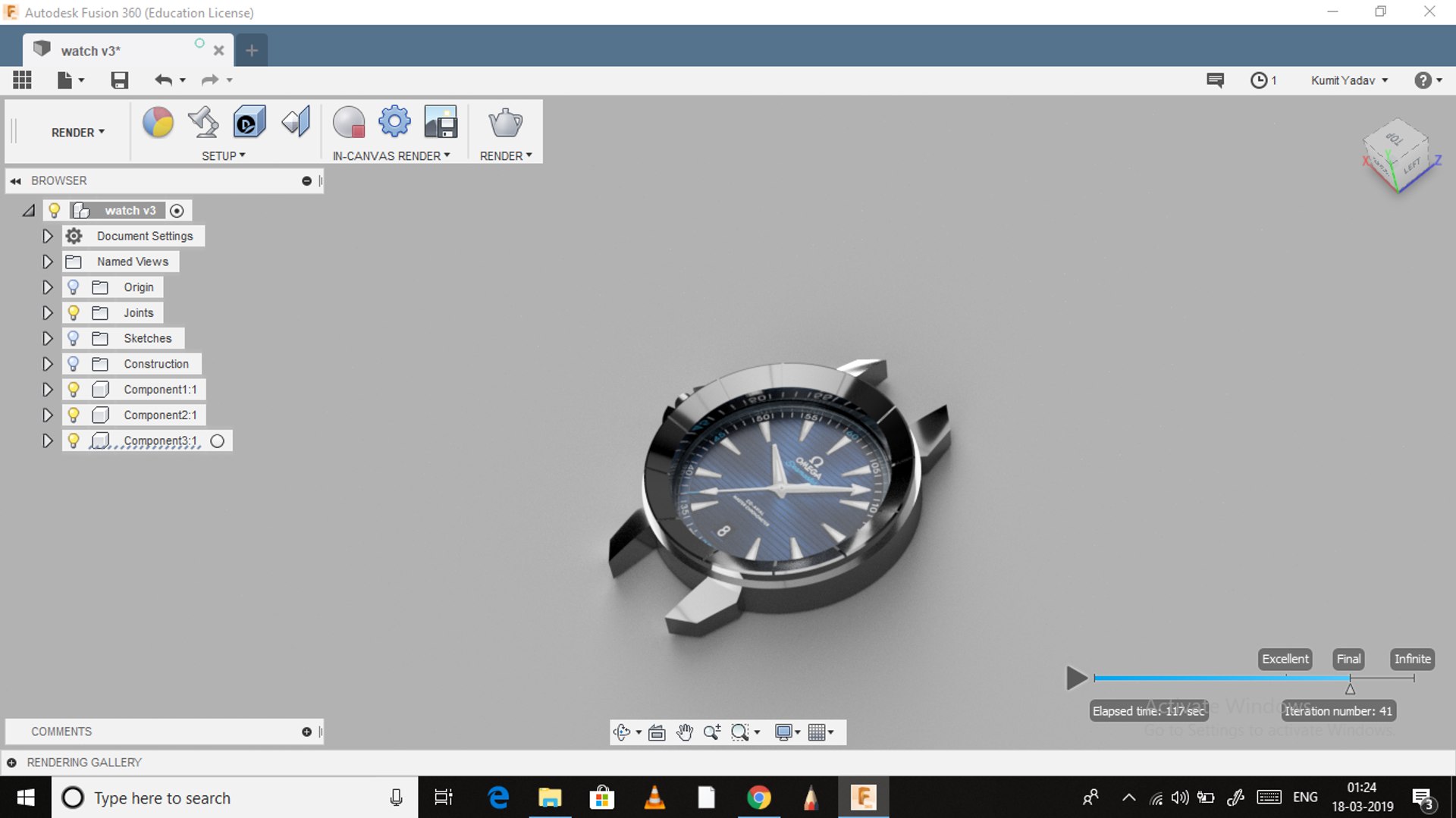Viewport: 1456px width, 818px height.
Task: Resume rendering with the play button
Action: 1076,677
